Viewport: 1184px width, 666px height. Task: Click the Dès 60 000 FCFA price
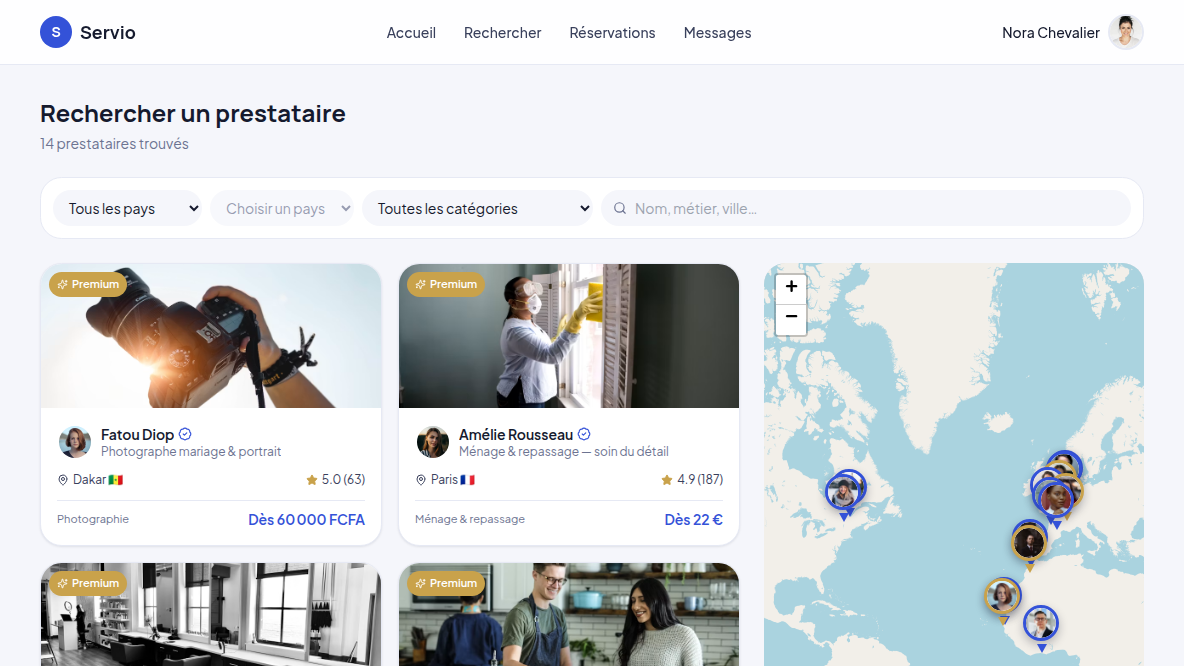pos(307,520)
